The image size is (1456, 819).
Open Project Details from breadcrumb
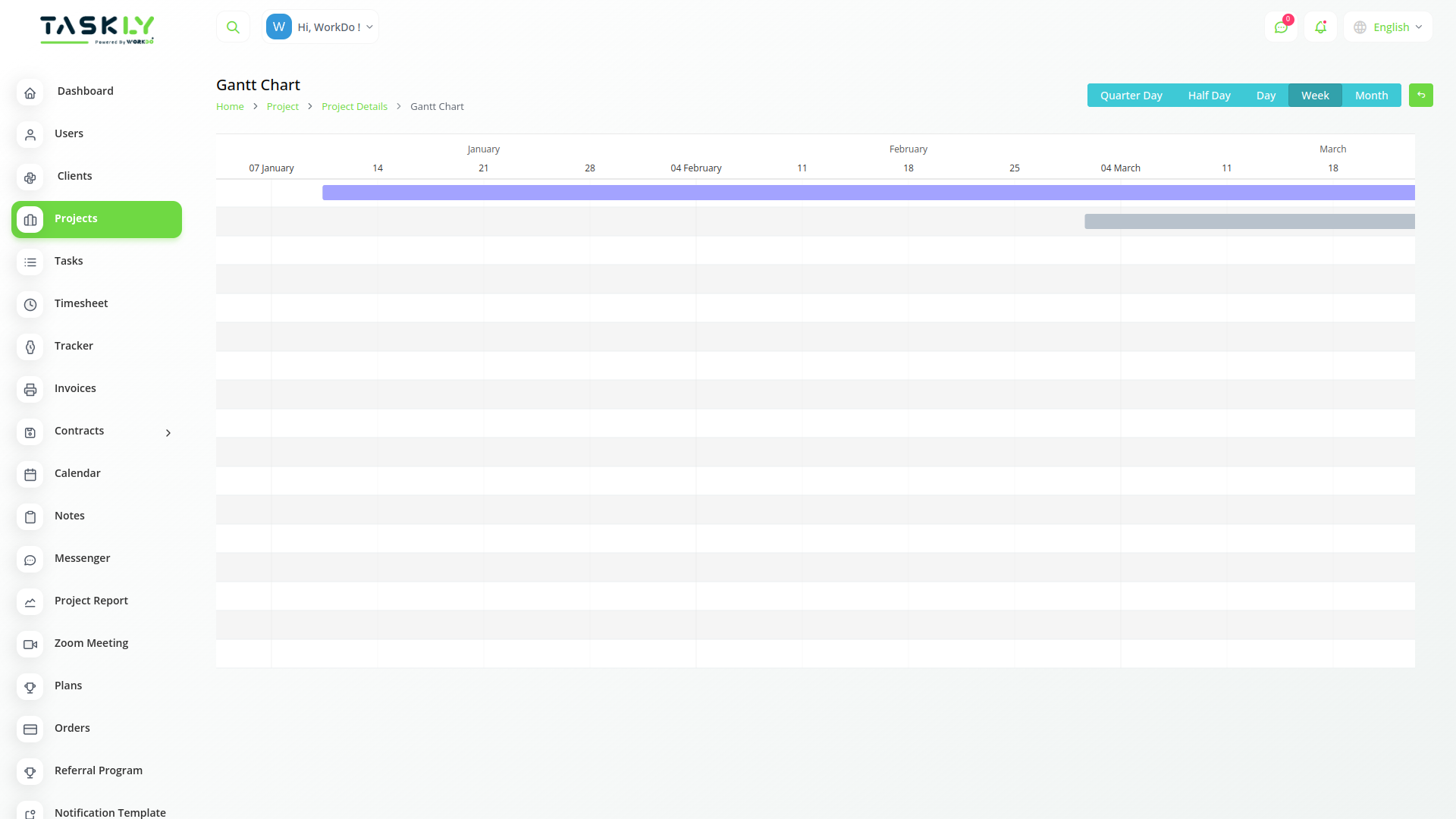pos(354,106)
